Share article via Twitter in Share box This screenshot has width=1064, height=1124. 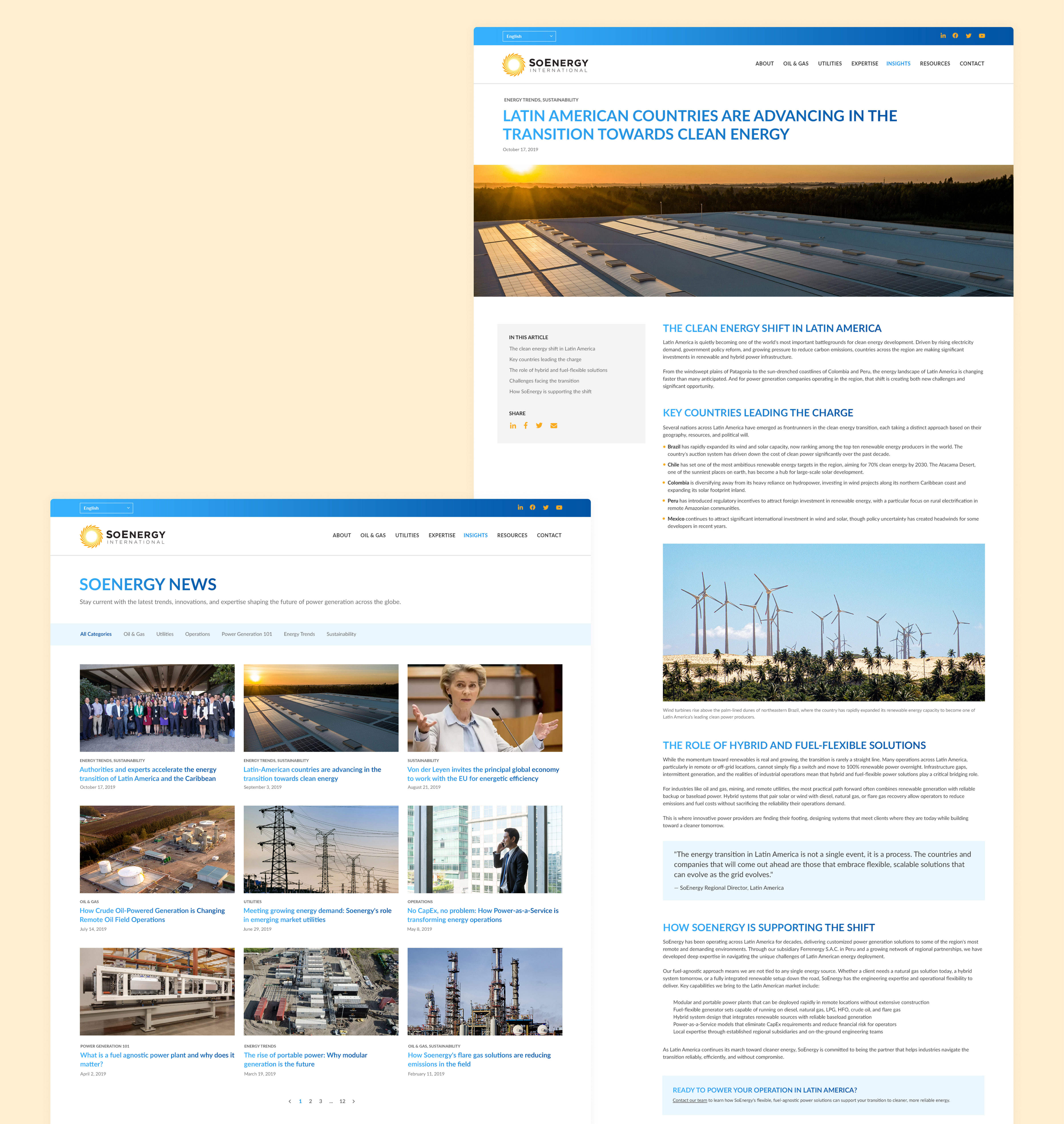(539, 426)
